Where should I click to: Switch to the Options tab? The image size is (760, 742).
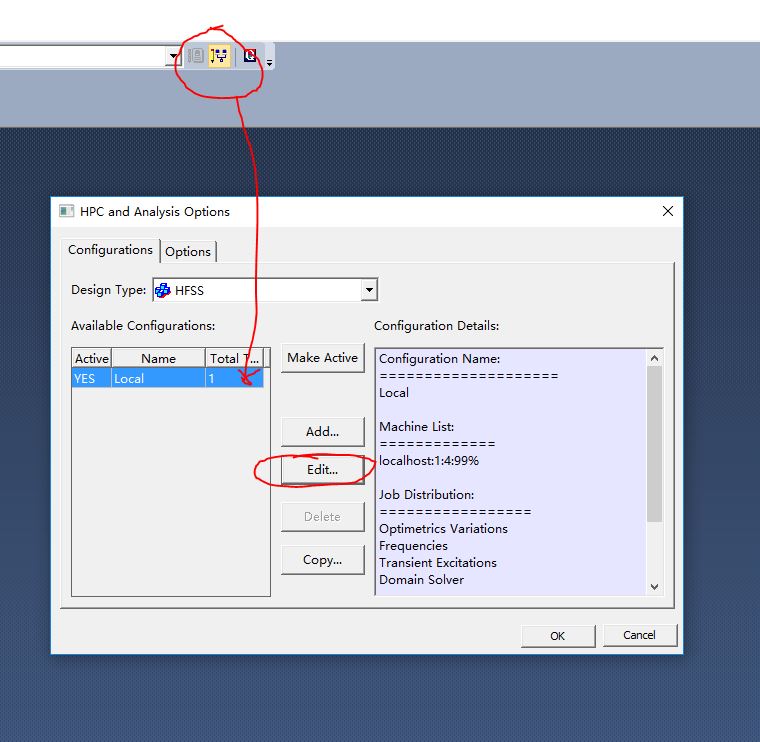tap(188, 252)
